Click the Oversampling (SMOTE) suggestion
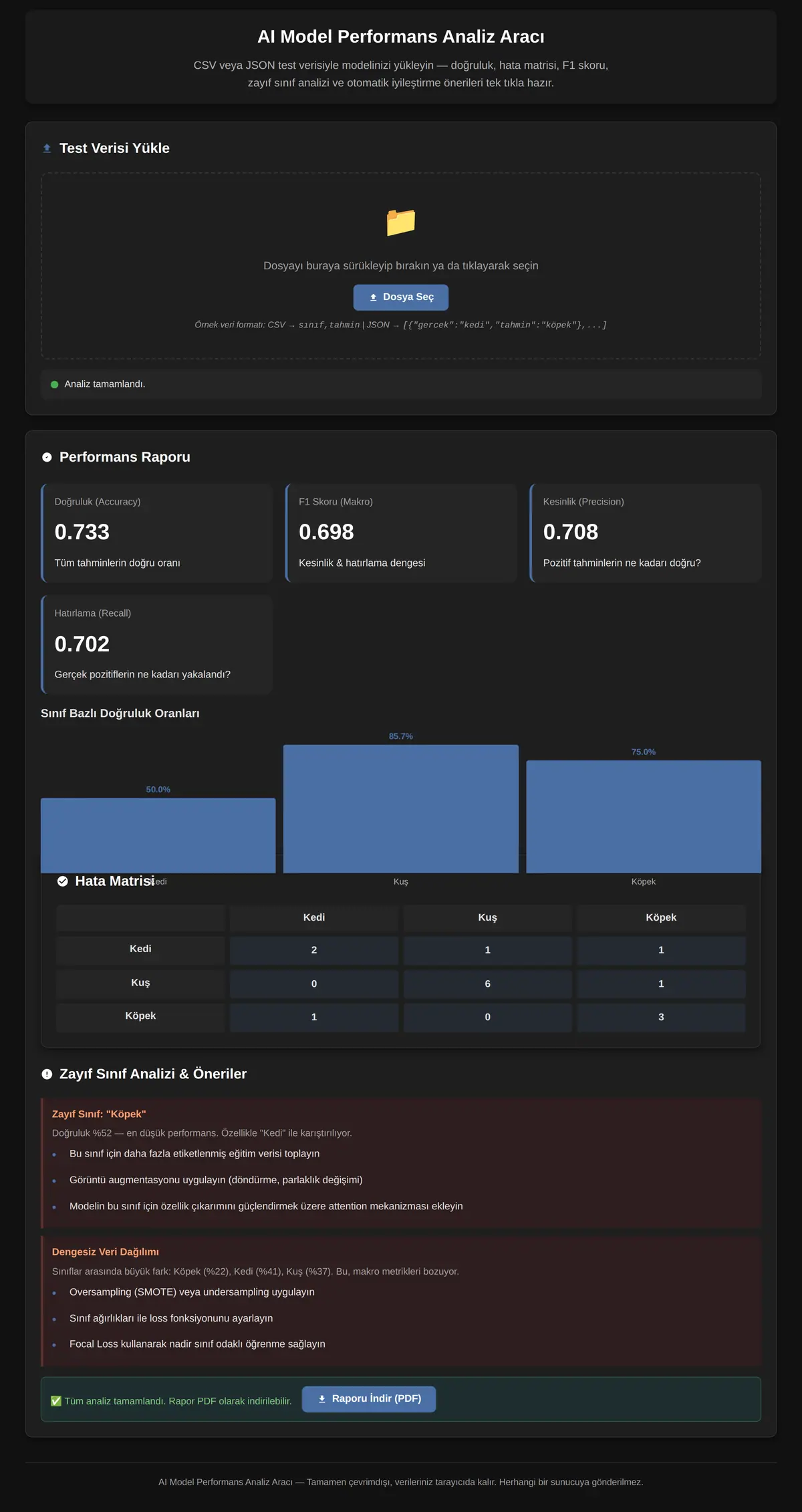Screen dimensions: 802x1512 (x=192, y=1292)
